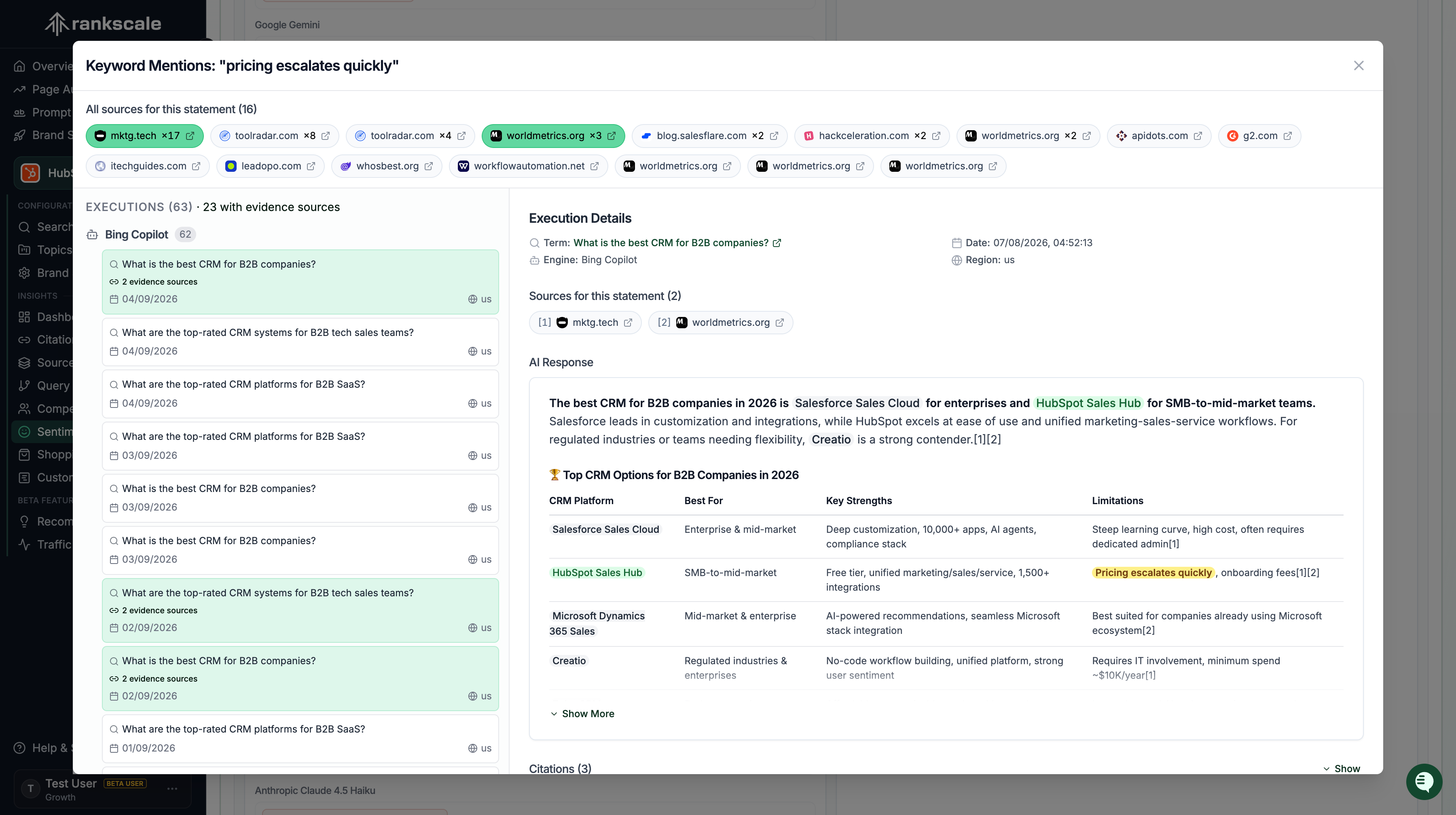Open Page Audit in the sidebar
This screenshot has width=1456, height=815.
[x=43, y=89]
